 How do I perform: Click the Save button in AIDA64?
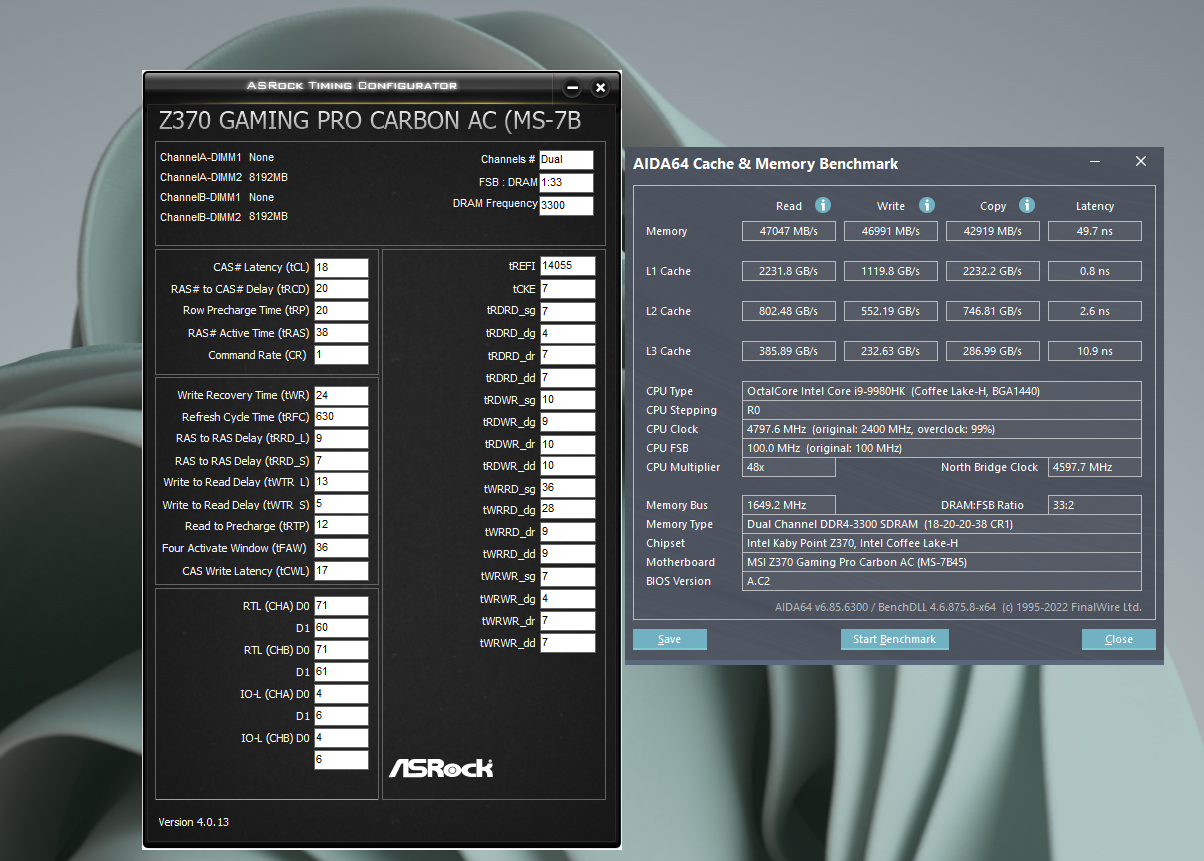point(670,639)
